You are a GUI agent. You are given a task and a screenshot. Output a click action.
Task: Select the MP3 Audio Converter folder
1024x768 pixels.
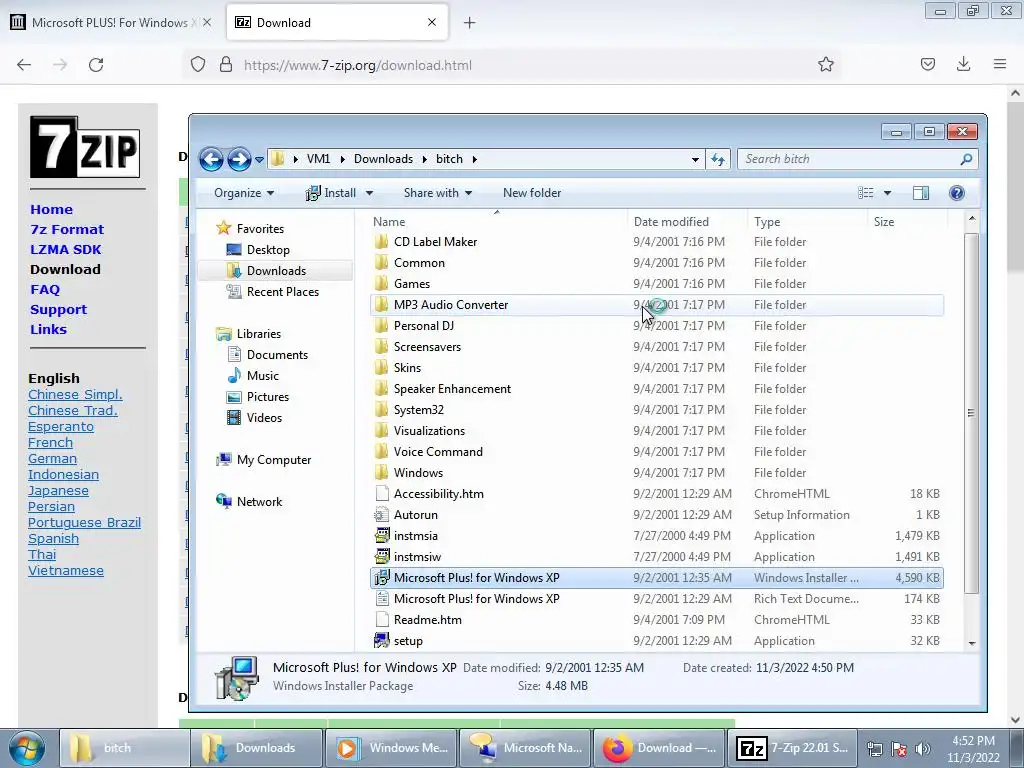tap(656, 304)
